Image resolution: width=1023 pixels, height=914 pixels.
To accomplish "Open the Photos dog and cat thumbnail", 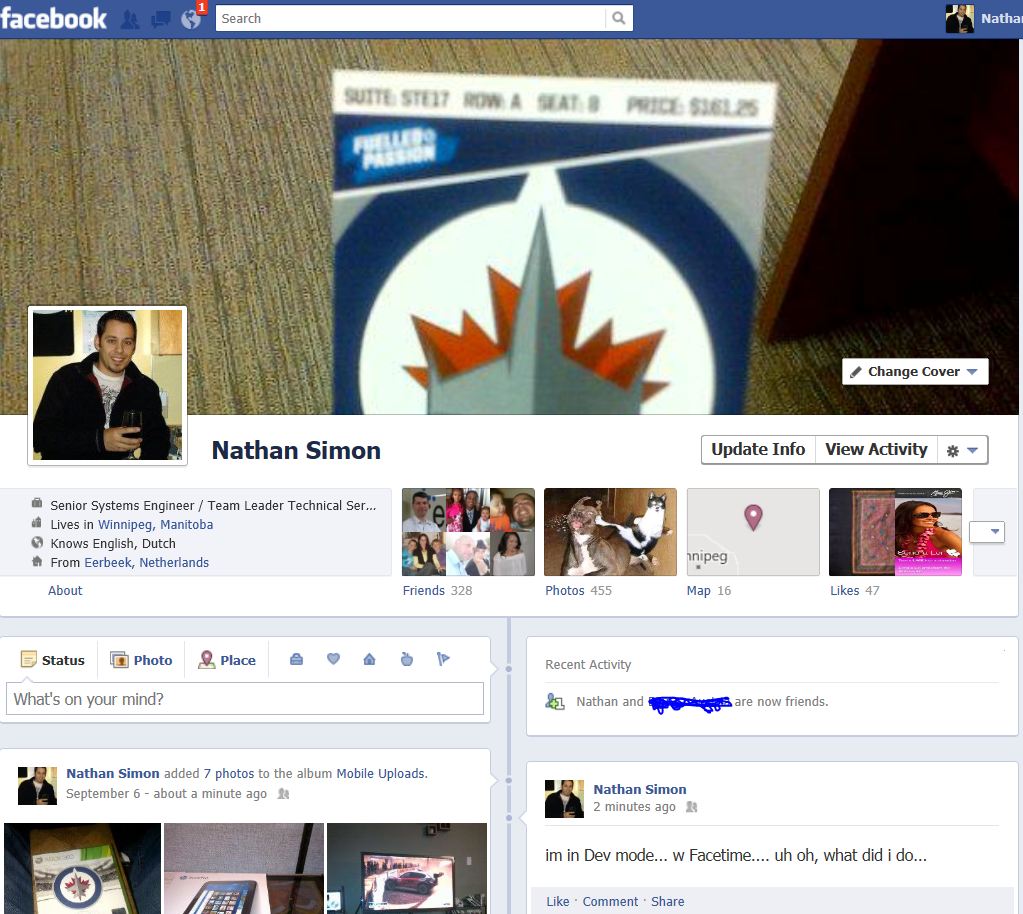I will point(610,532).
